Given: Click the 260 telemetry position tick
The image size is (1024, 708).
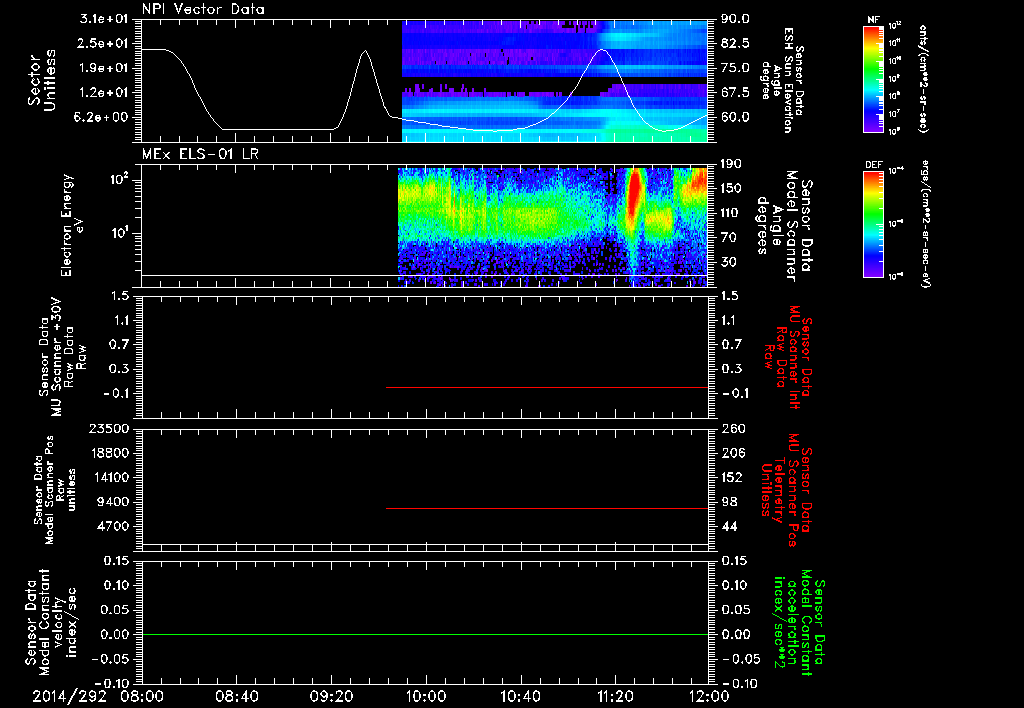Looking at the screenshot, I should (733, 428).
